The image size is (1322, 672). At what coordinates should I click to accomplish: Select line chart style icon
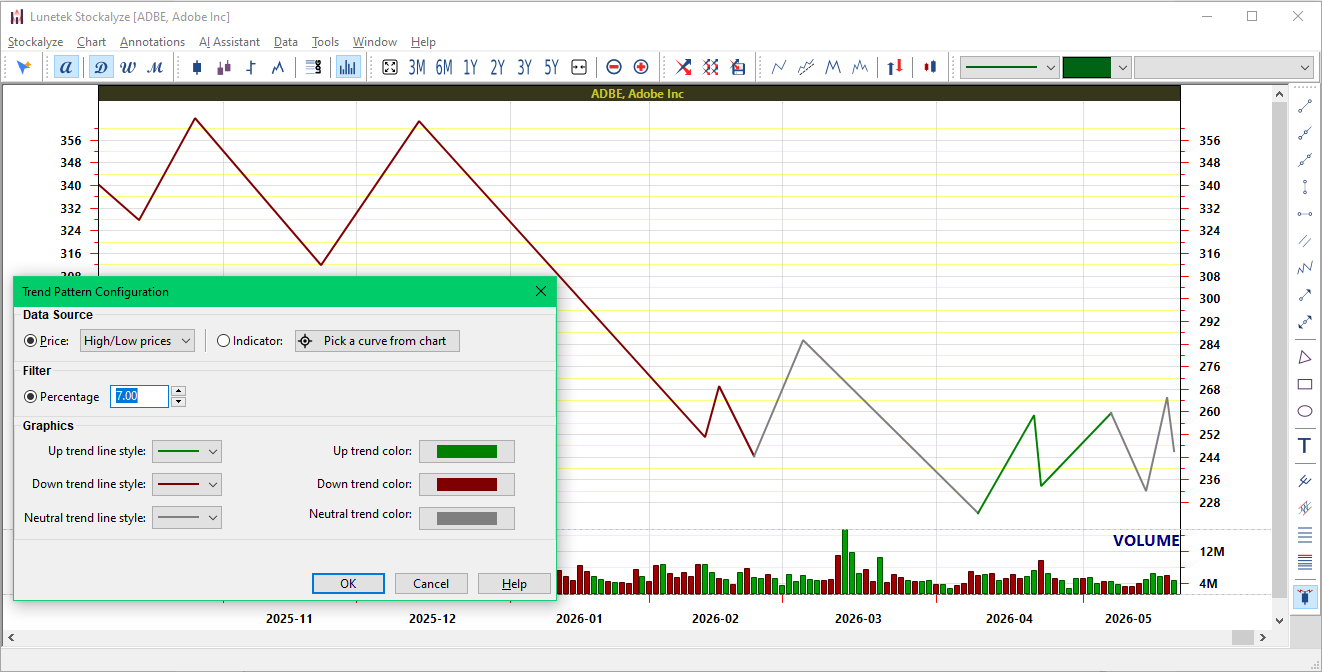278,67
